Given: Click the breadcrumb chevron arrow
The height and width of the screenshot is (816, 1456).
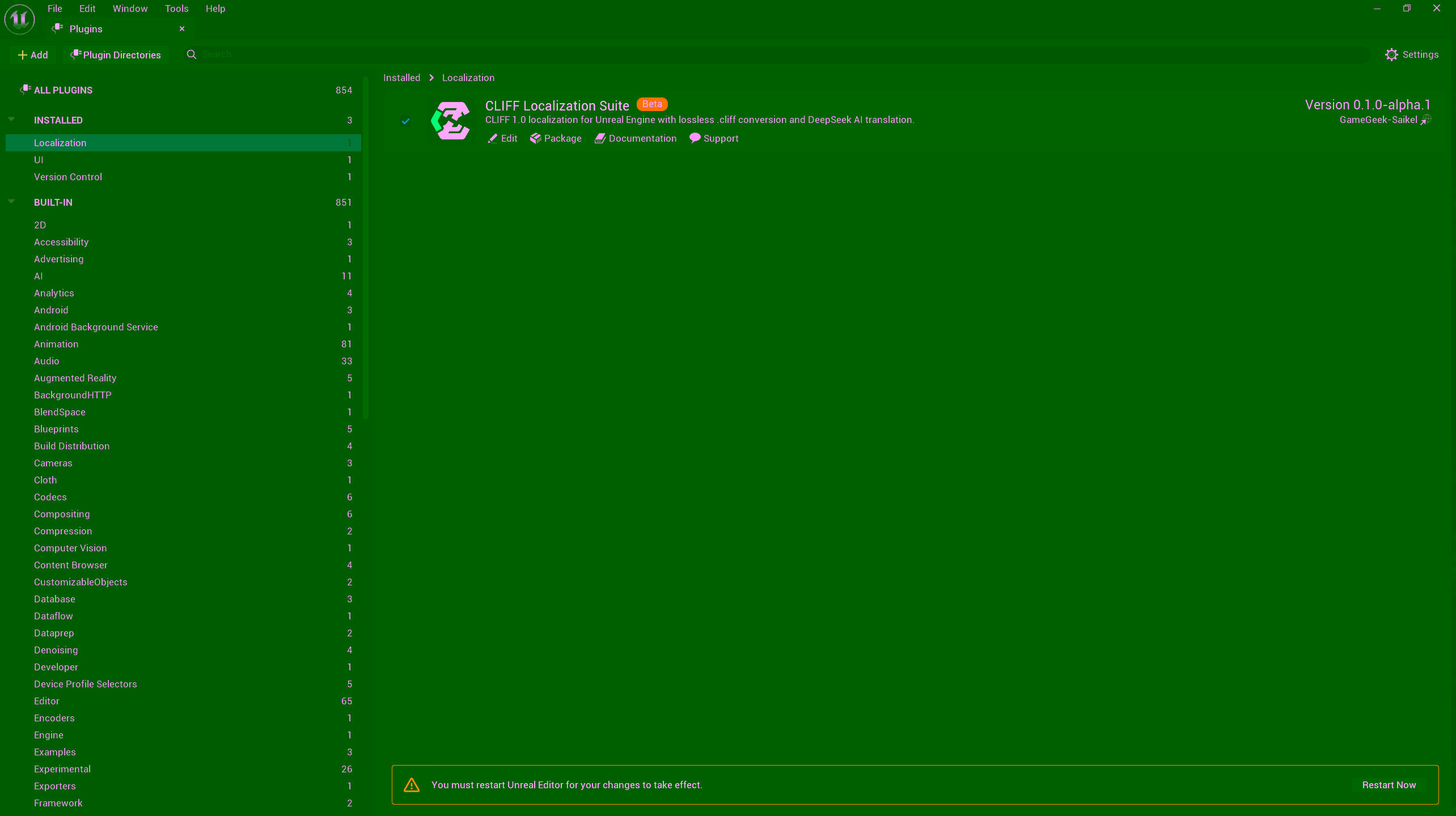Looking at the screenshot, I should coord(431,78).
